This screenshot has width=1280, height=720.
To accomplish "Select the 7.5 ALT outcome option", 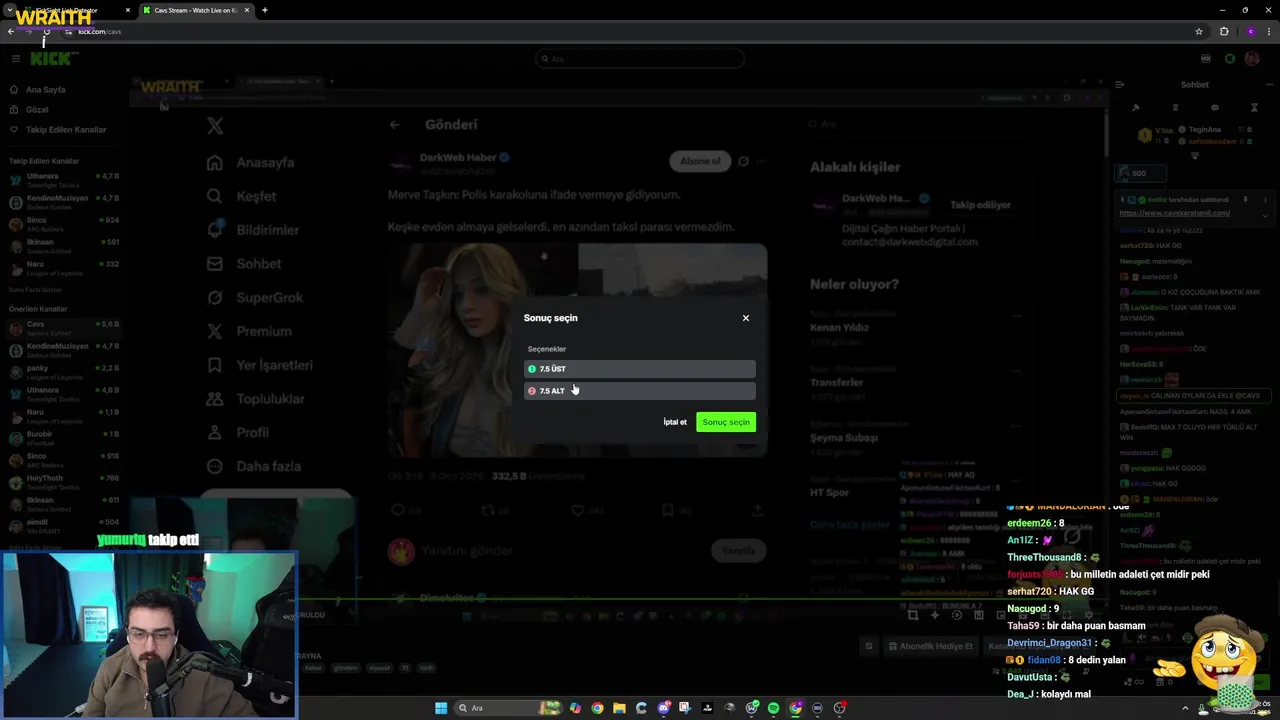I will [x=640, y=391].
